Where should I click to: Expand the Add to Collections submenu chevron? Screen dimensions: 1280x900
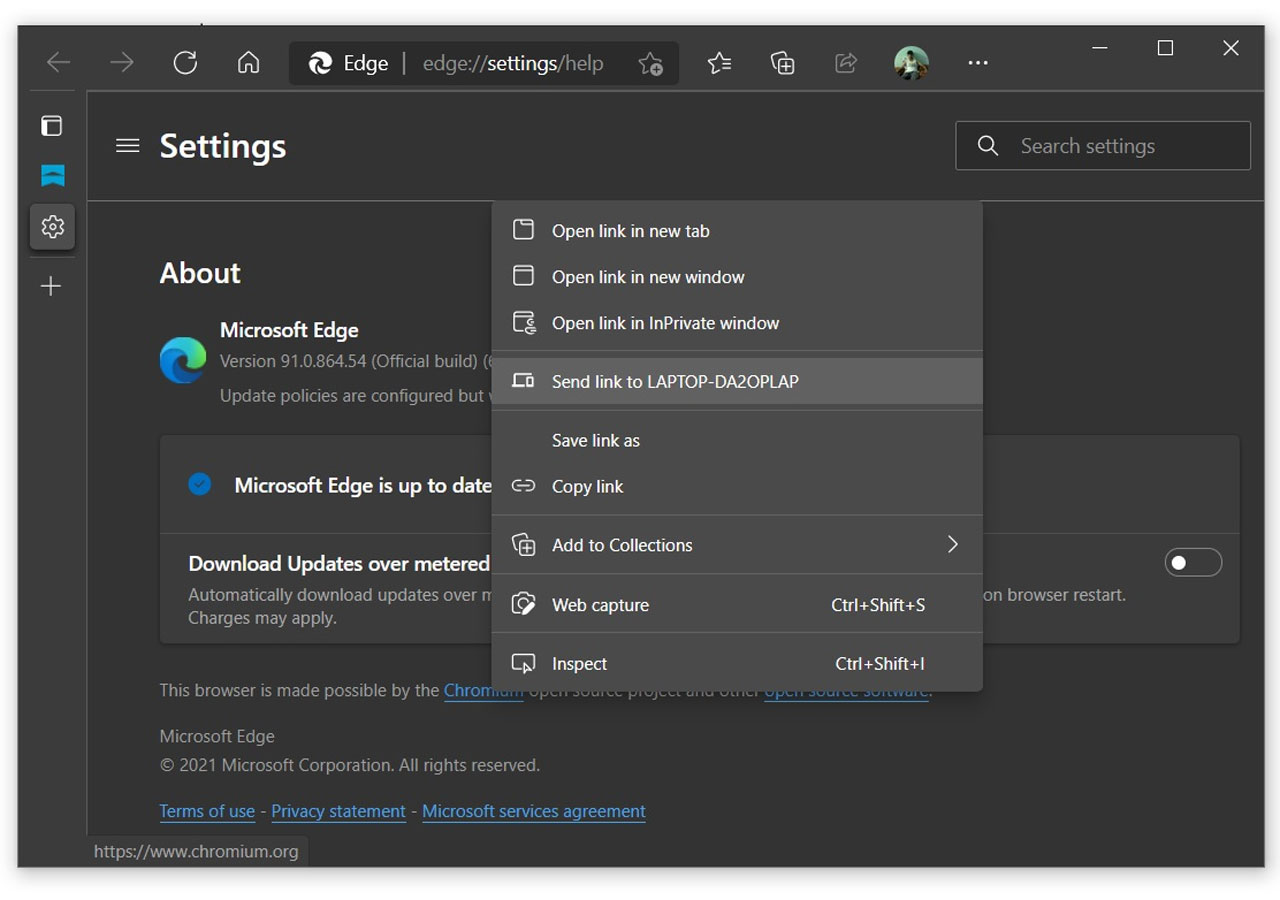pyautogui.click(x=952, y=544)
